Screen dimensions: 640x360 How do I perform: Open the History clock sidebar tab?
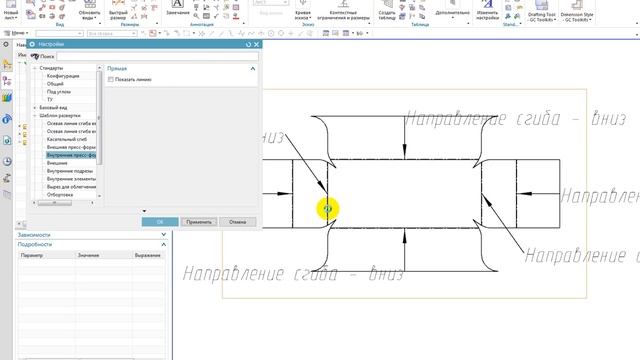[7, 161]
